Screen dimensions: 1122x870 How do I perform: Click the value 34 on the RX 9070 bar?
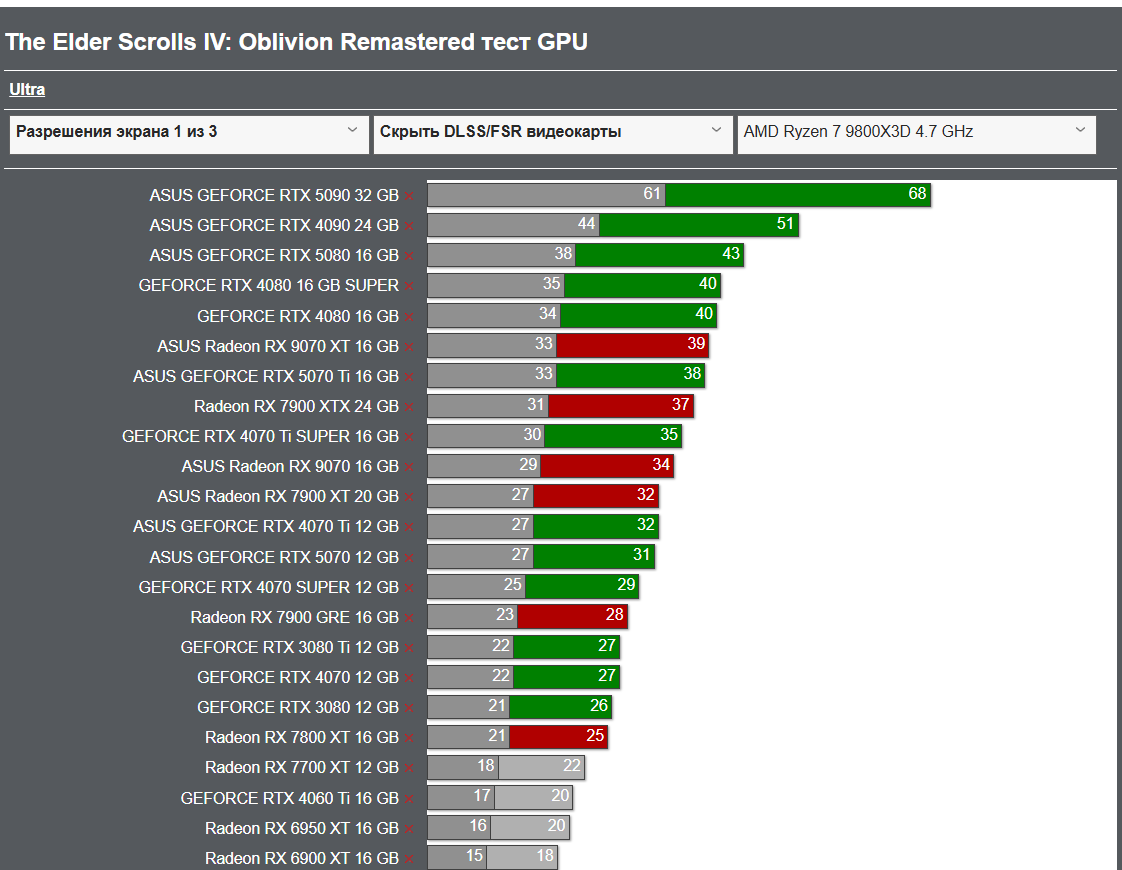(661, 464)
